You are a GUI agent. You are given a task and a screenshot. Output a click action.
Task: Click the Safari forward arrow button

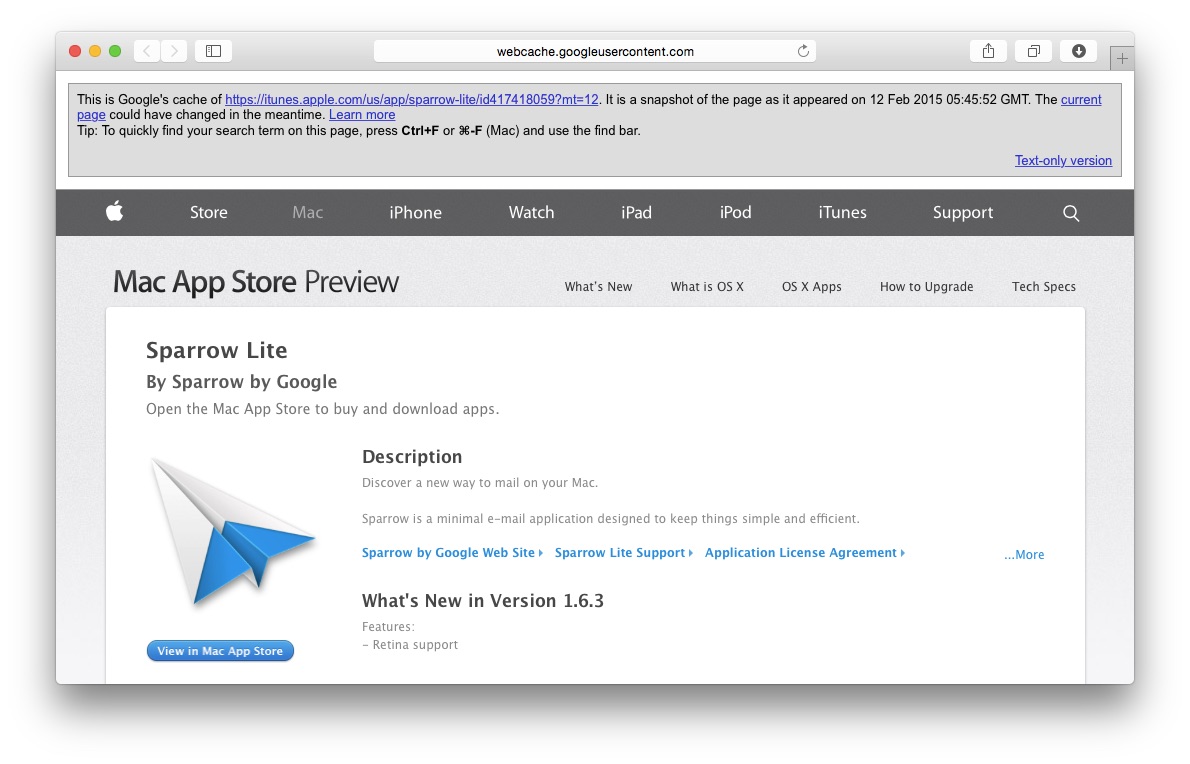point(174,51)
